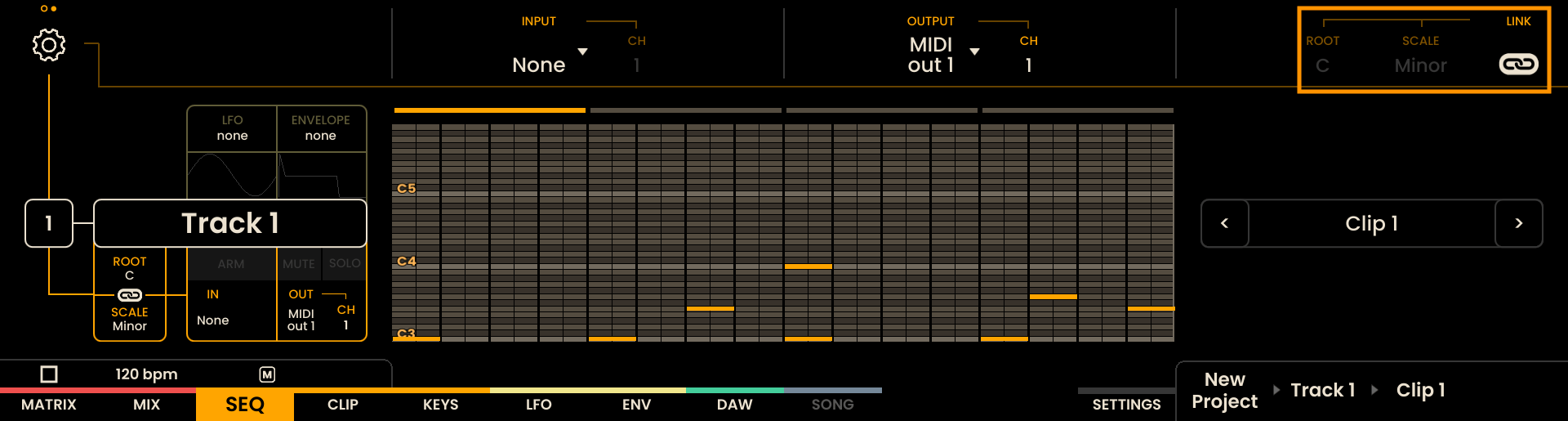Change the global SCALE Minor value
The width and height of the screenshot is (1568, 421).
pyautogui.click(x=1420, y=65)
